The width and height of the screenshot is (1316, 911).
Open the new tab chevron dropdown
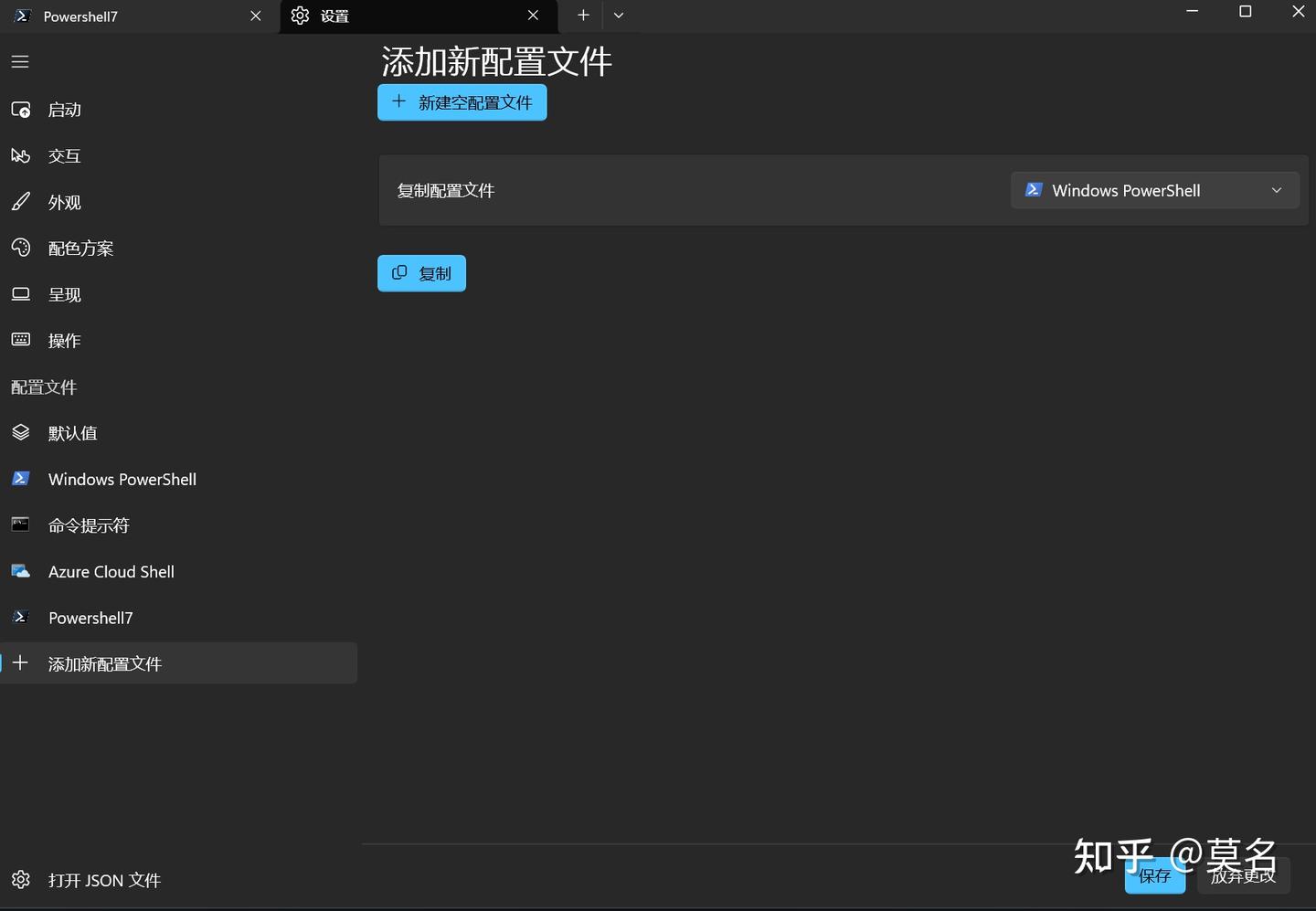(620, 16)
